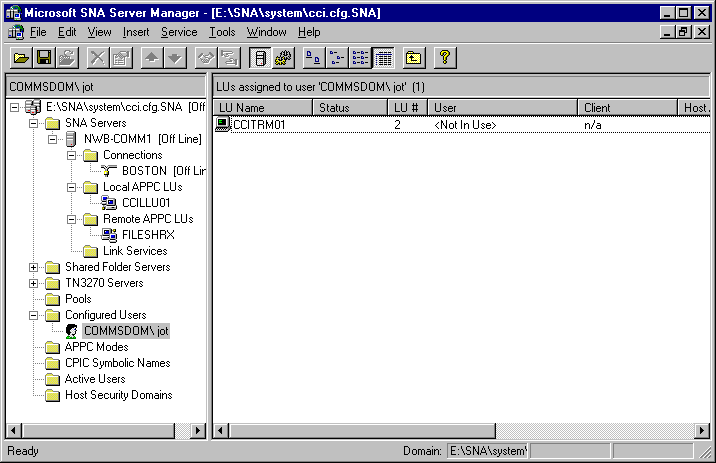Click the LU Name column header
Image resolution: width=716 pixels, height=463 pixels.
coord(262,107)
